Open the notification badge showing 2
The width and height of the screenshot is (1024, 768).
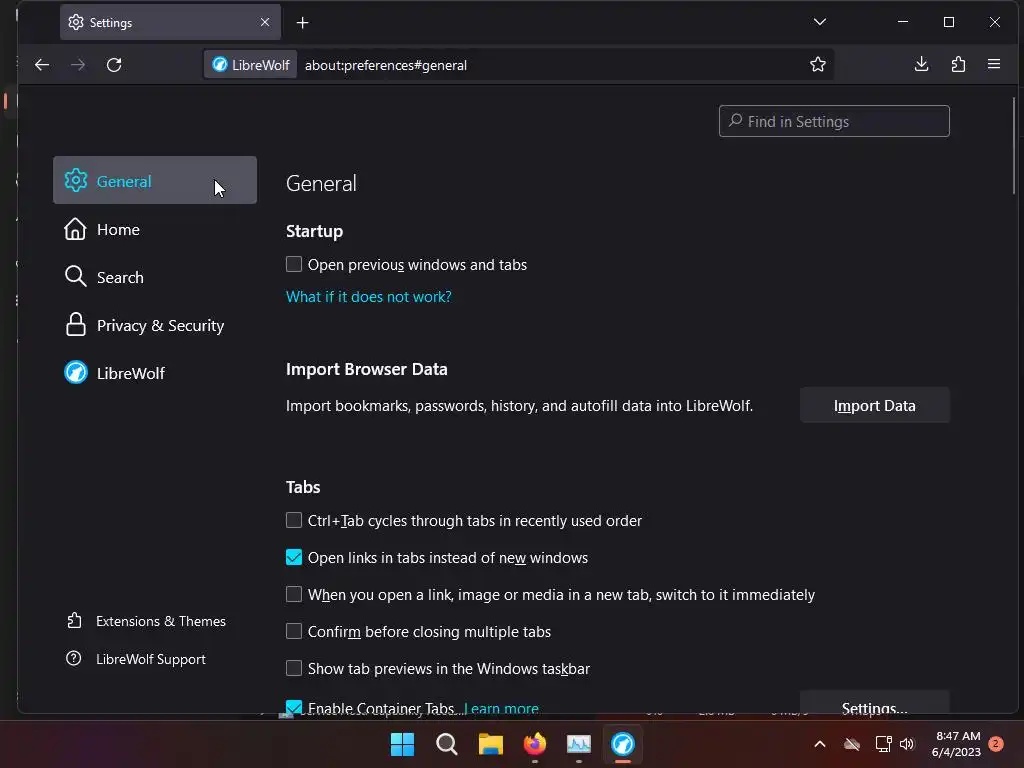point(996,743)
